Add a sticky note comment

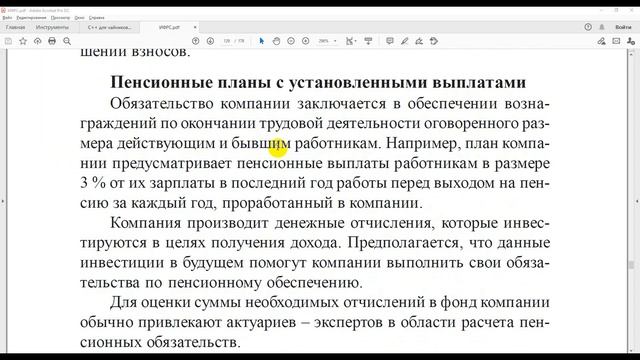pos(390,41)
